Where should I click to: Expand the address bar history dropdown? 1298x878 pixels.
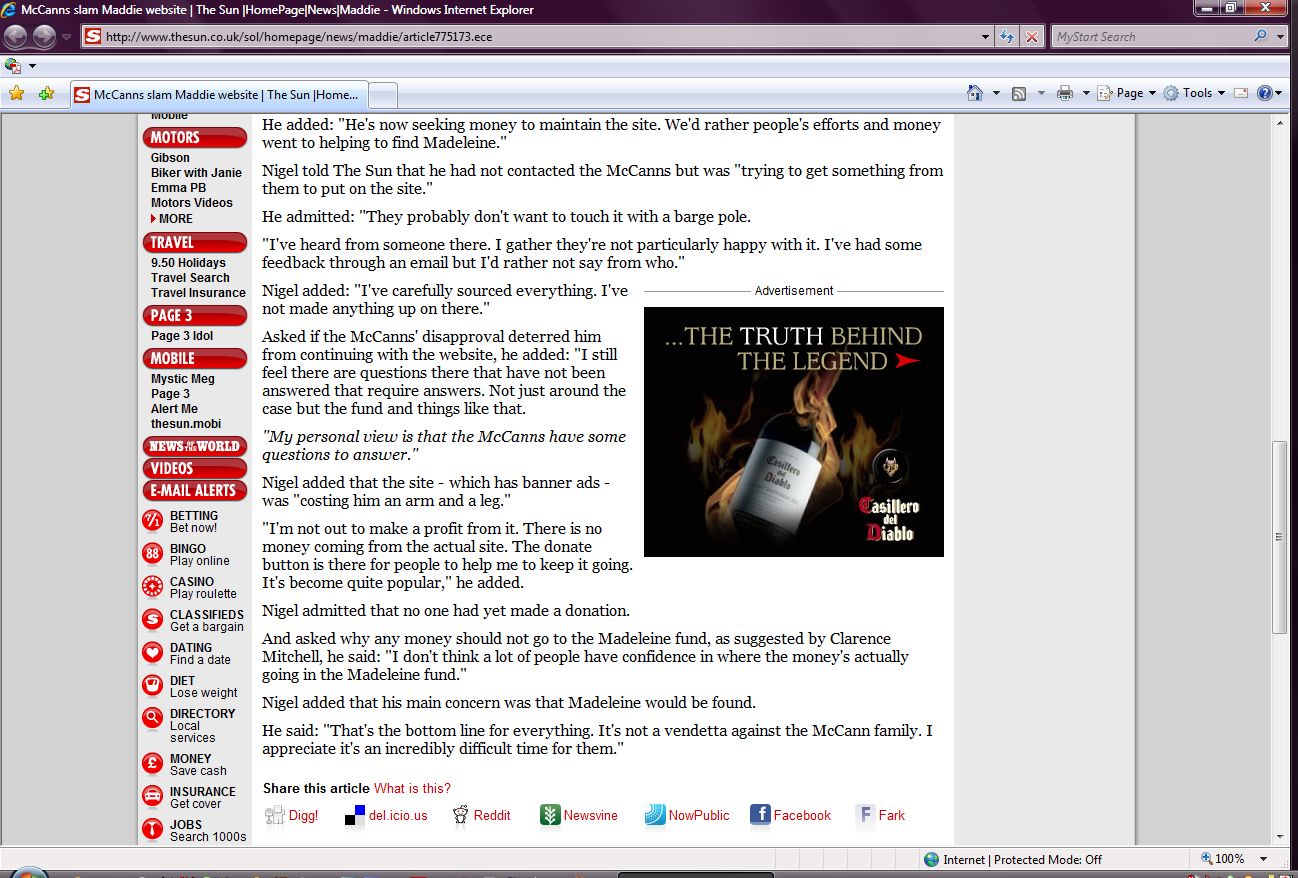coord(986,37)
